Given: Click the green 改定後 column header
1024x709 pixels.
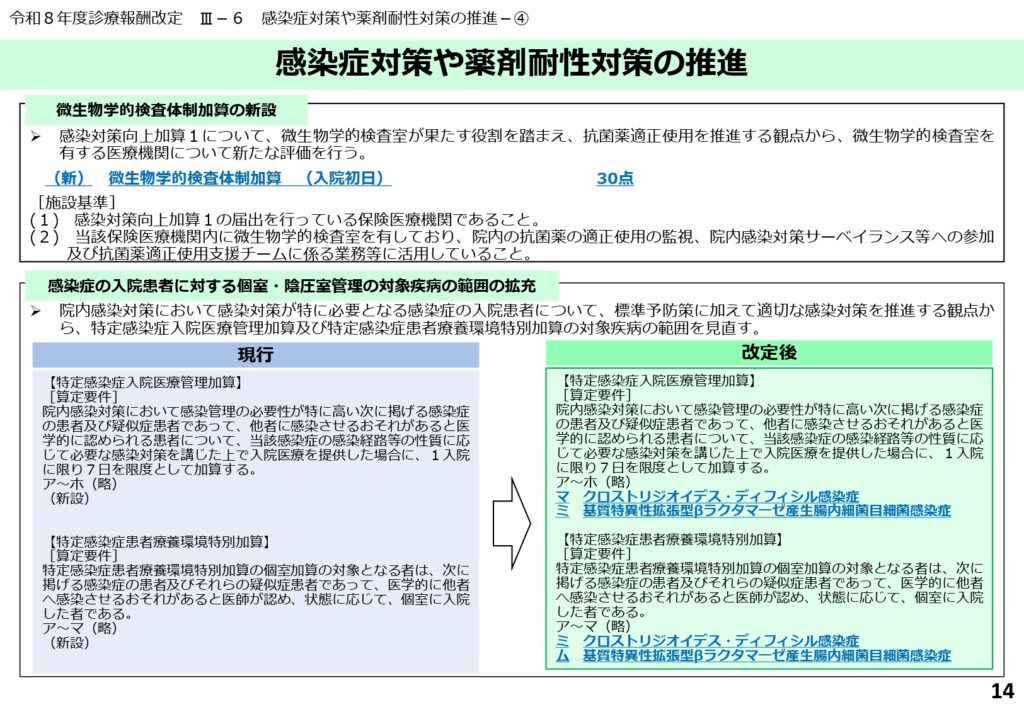Looking at the screenshot, I should [x=768, y=352].
